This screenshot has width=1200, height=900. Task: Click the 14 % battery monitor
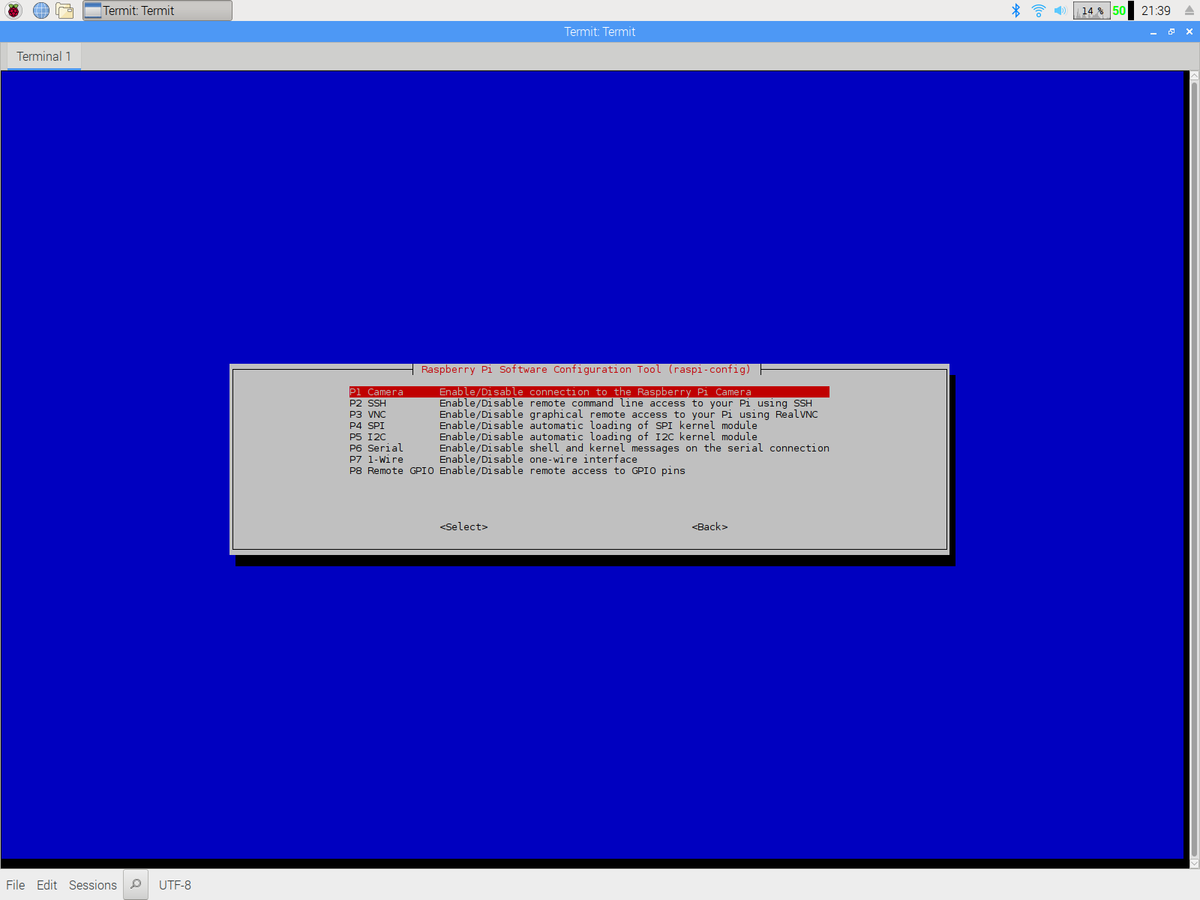pyautogui.click(x=1091, y=11)
